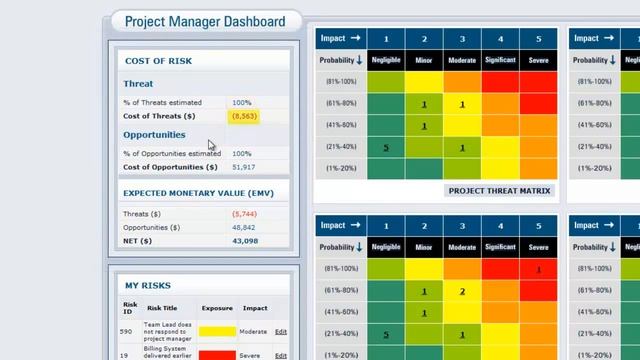Click the MY RISKS panel heading
The height and width of the screenshot is (360, 640).
148,285
